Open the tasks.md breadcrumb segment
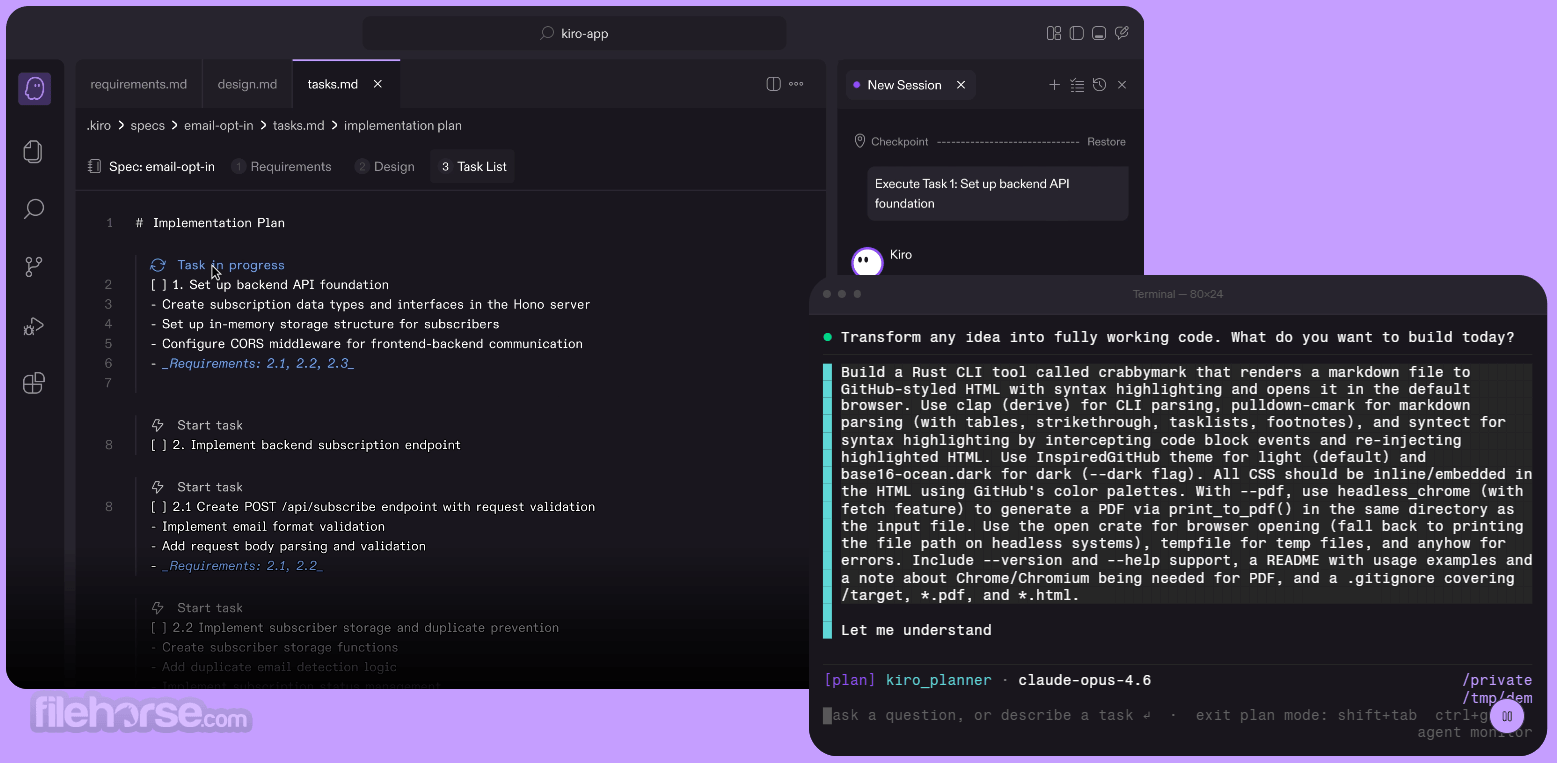This screenshot has width=1557, height=763. (x=299, y=125)
